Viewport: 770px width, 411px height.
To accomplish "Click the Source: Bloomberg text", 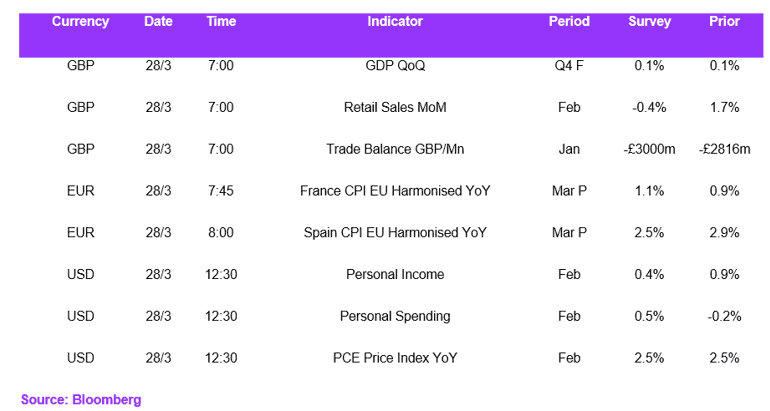I will pyautogui.click(x=81, y=400).
